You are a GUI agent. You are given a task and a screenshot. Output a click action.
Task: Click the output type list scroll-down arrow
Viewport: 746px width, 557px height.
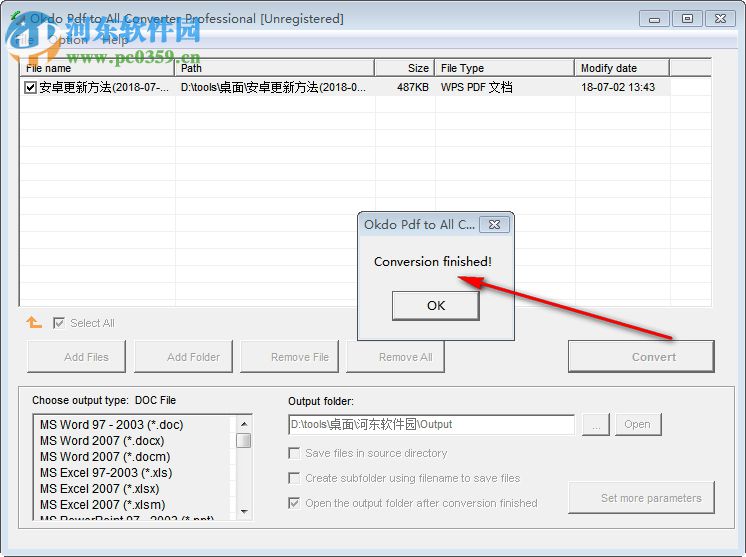(244, 511)
